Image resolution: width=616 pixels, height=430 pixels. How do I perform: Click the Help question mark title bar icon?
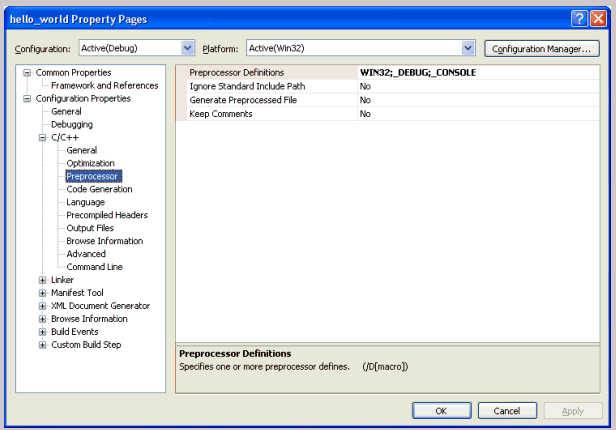pyautogui.click(x=580, y=18)
